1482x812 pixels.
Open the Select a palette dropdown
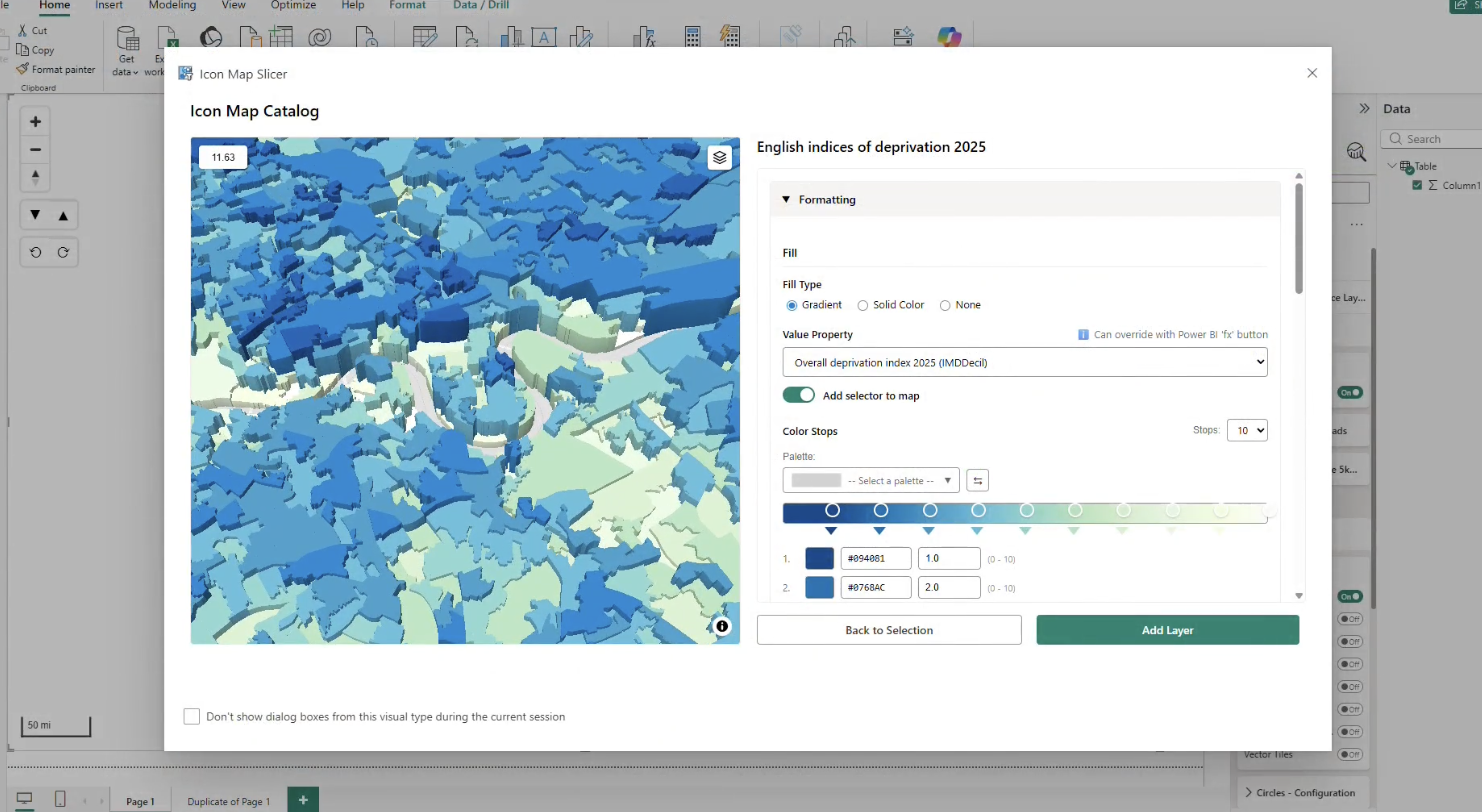pyautogui.click(x=871, y=481)
